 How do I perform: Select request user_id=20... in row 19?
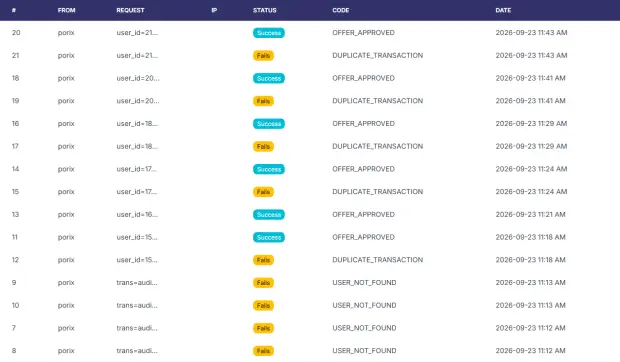coord(138,101)
